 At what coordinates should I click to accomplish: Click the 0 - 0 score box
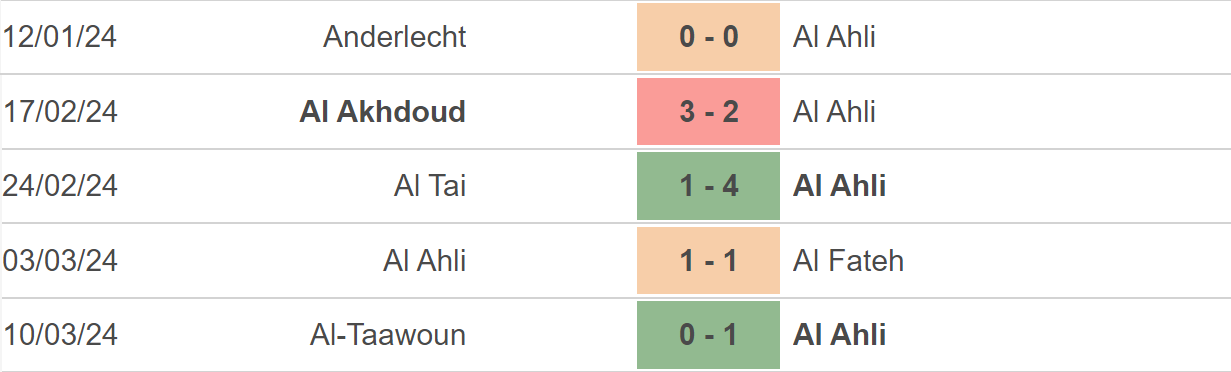pos(708,37)
